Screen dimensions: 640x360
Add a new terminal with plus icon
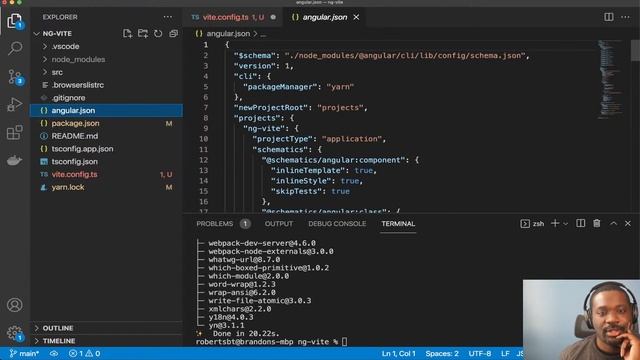point(555,223)
